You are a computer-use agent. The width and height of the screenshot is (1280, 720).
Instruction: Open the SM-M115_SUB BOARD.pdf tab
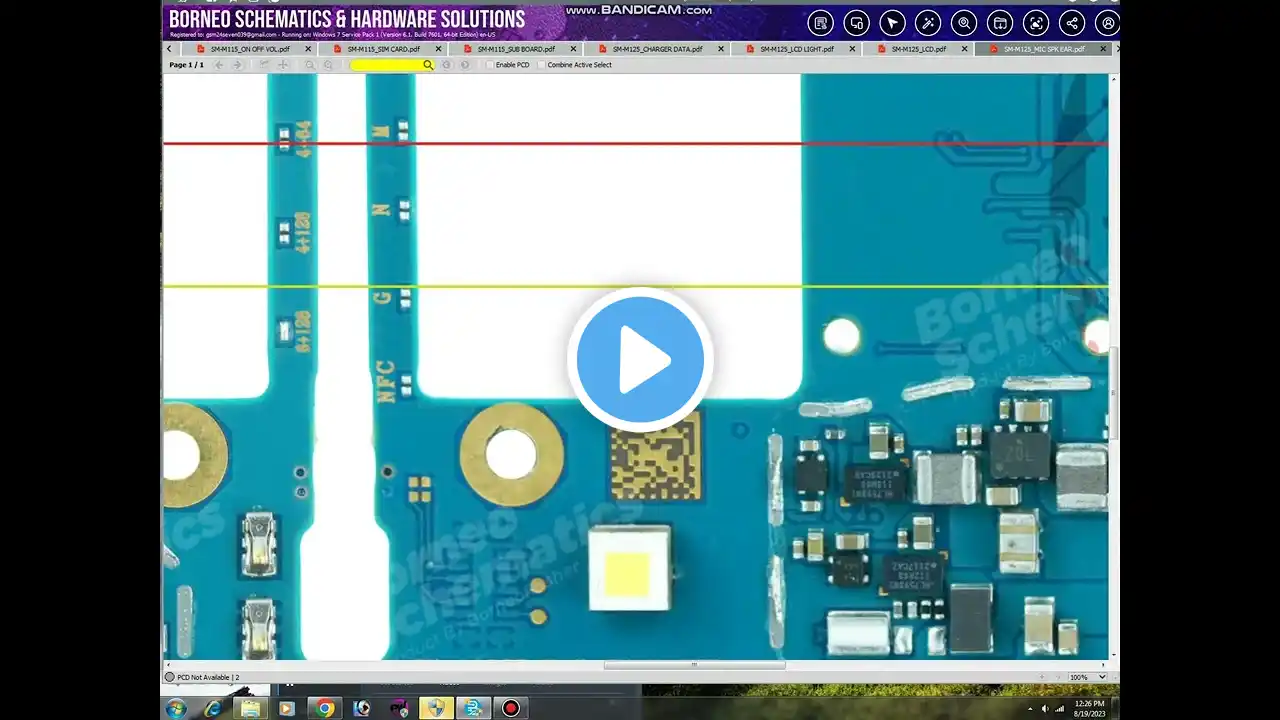coord(516,49)
